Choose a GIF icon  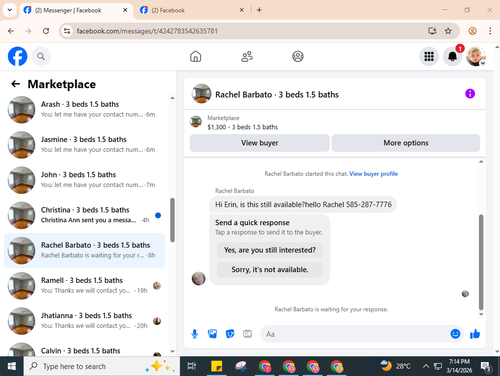(x=247, y=334)
